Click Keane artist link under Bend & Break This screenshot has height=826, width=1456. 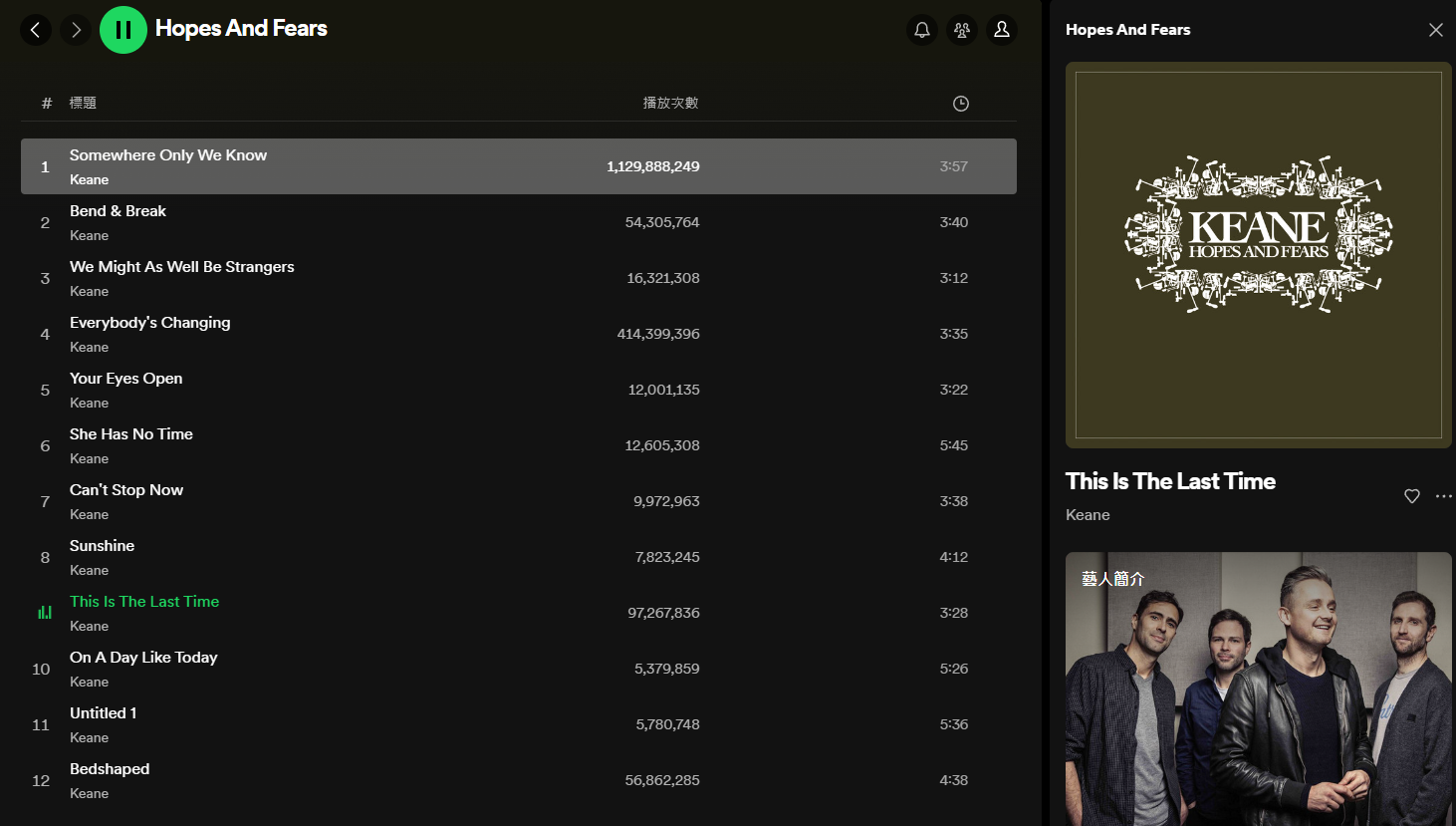[x=90, y=236]
